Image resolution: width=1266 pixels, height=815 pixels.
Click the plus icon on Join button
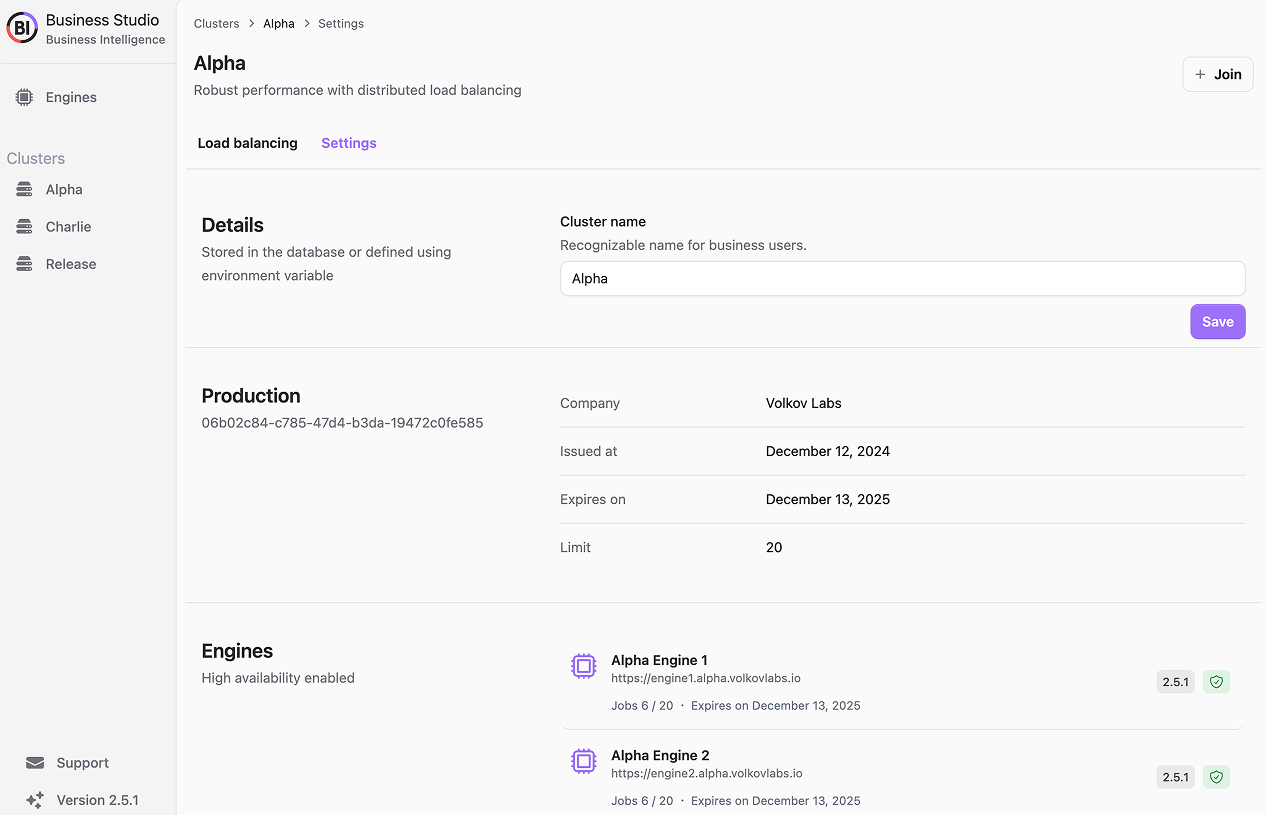(x=1200, y=74)
